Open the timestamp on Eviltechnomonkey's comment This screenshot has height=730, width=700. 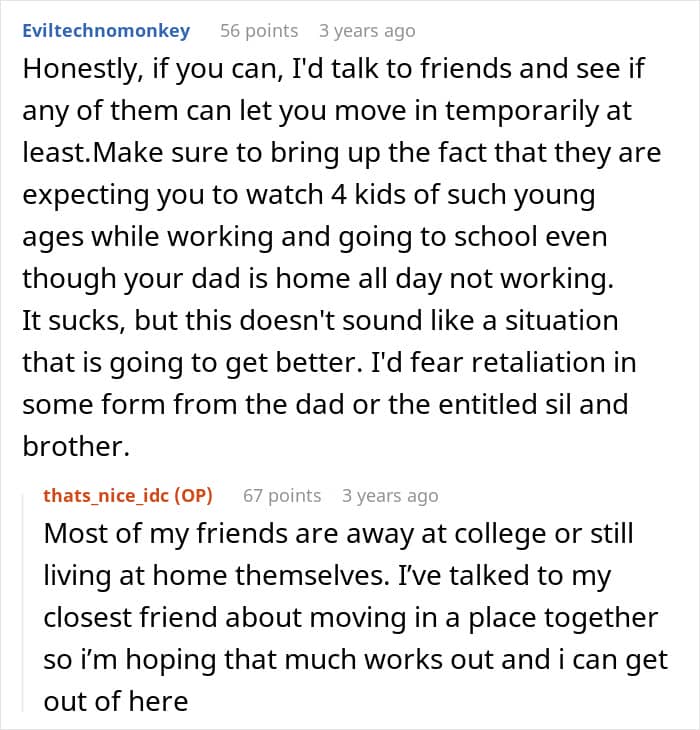[366, 31]
